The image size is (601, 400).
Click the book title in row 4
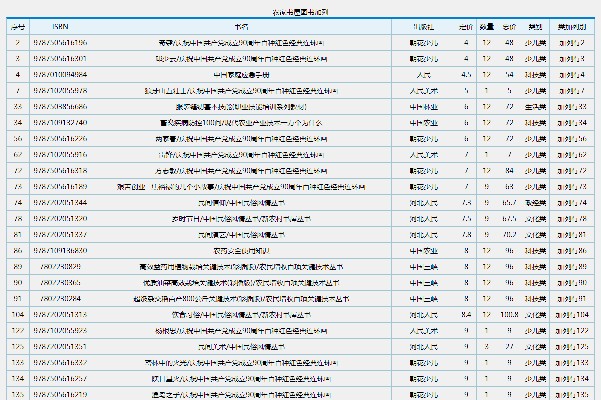click(x=241, y=75)
